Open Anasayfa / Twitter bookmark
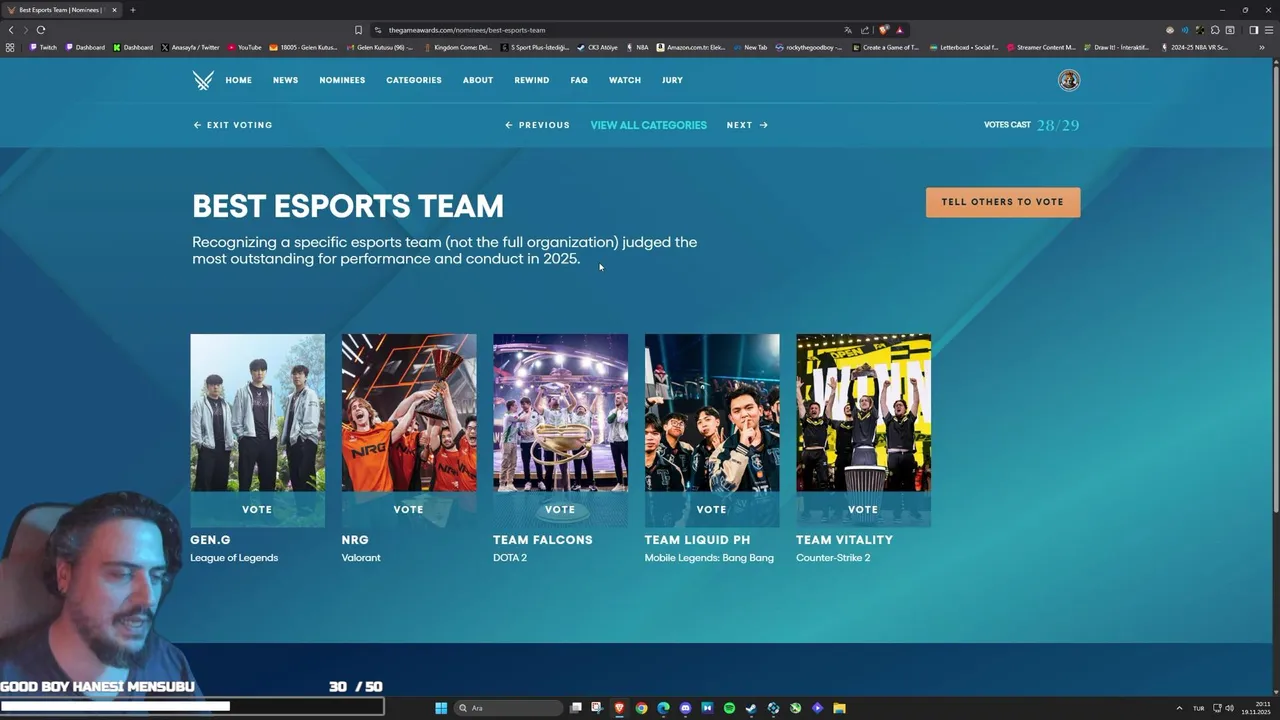The height and width of the screenshot is (720, 1280). (x=190, y=47)
